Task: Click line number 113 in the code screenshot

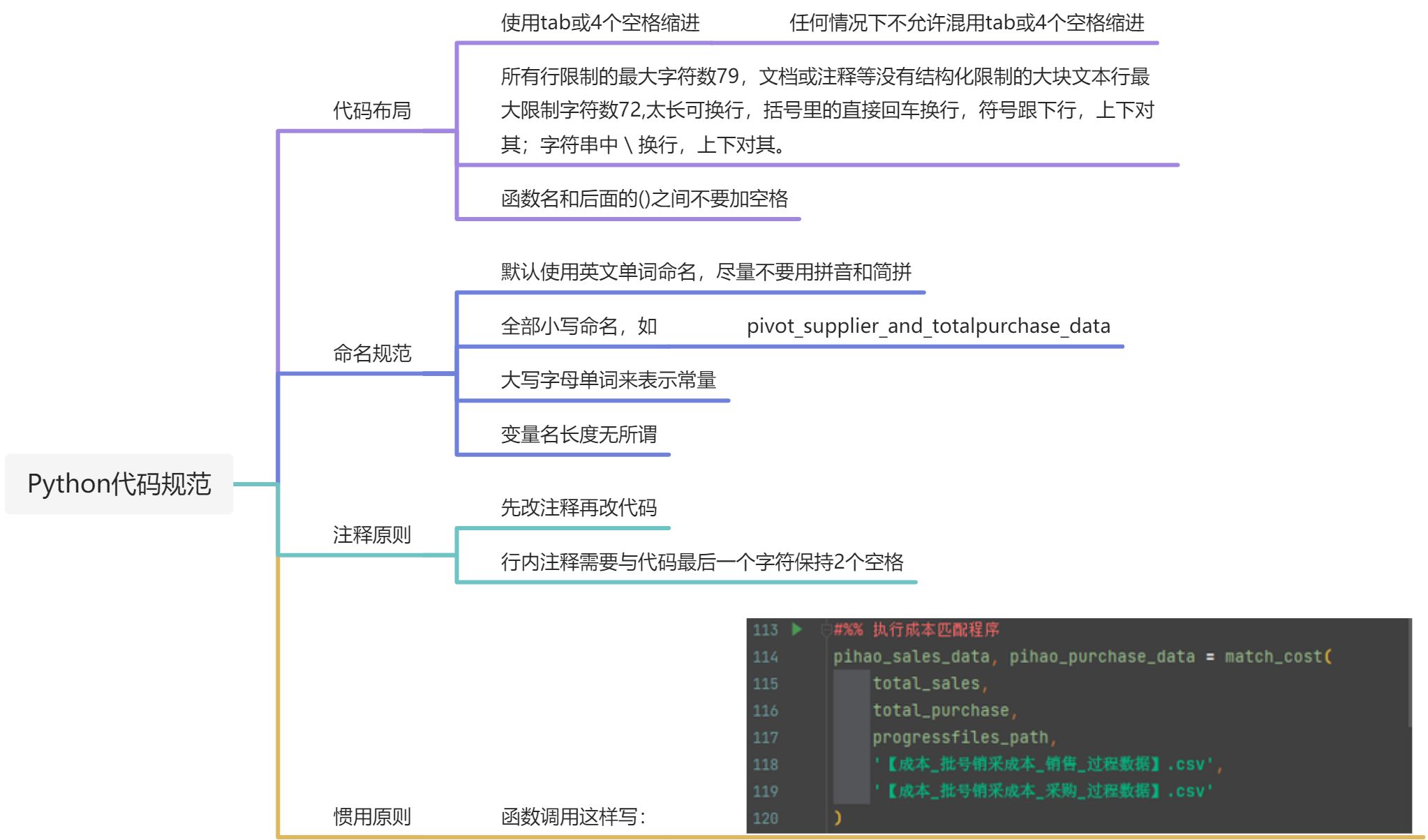Action: tap(766, 630)
